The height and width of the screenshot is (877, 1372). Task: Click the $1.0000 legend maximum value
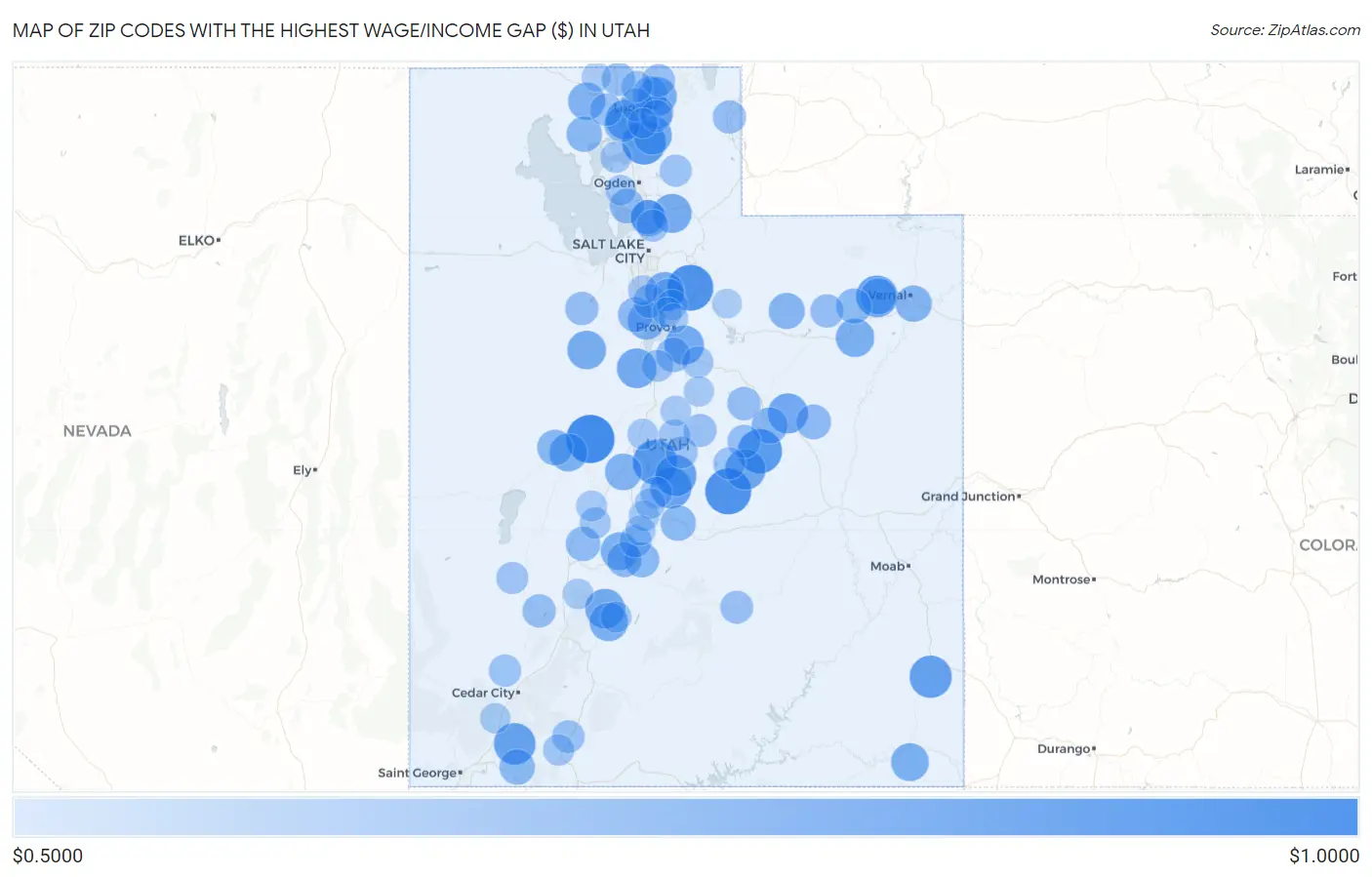(x=1324, y=856)
